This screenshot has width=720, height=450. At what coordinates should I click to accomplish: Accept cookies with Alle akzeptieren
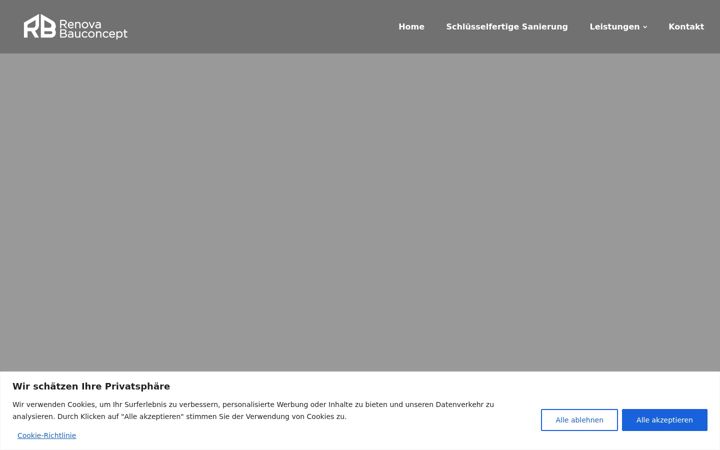664,420
